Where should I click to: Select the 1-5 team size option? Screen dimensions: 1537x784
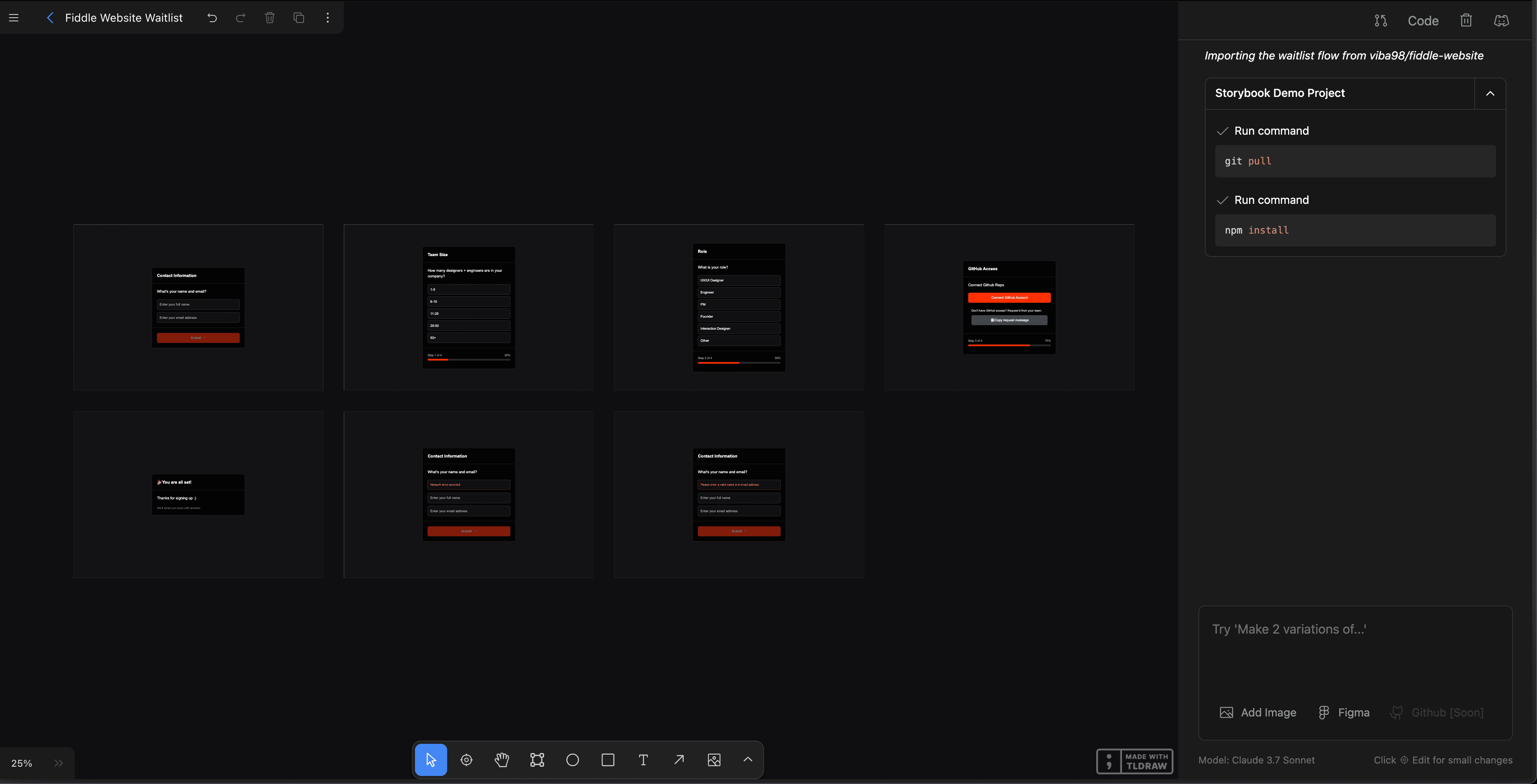[468, 289]
